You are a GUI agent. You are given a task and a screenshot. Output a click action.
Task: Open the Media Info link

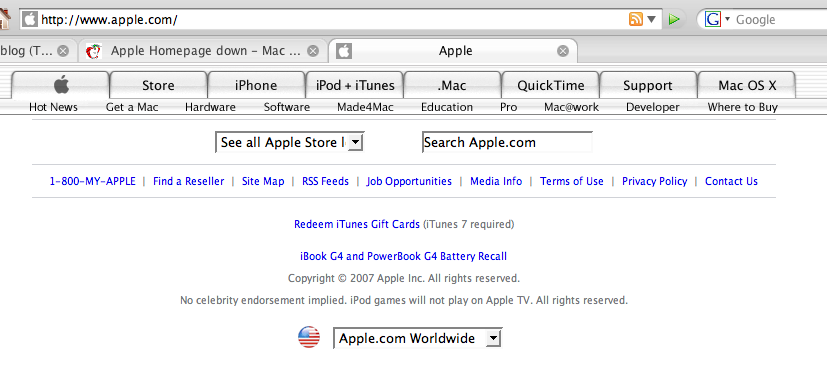(496, 181)
